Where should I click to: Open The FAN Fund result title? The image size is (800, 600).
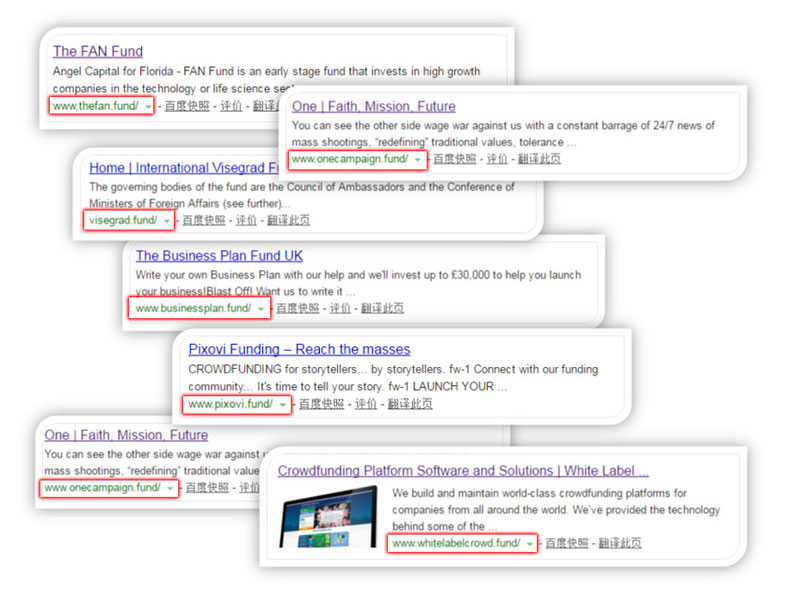98,52
